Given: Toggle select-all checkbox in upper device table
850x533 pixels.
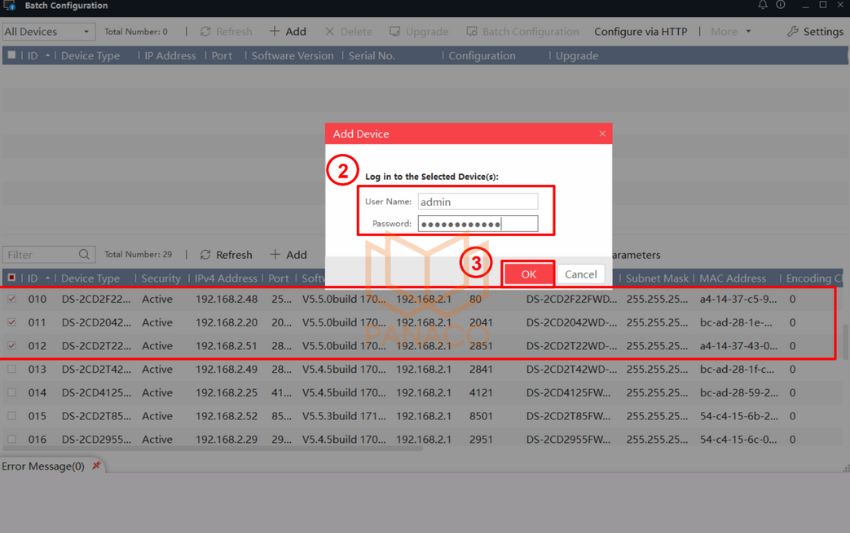Looking at the screenshot, I should click(x=11, y=55).
